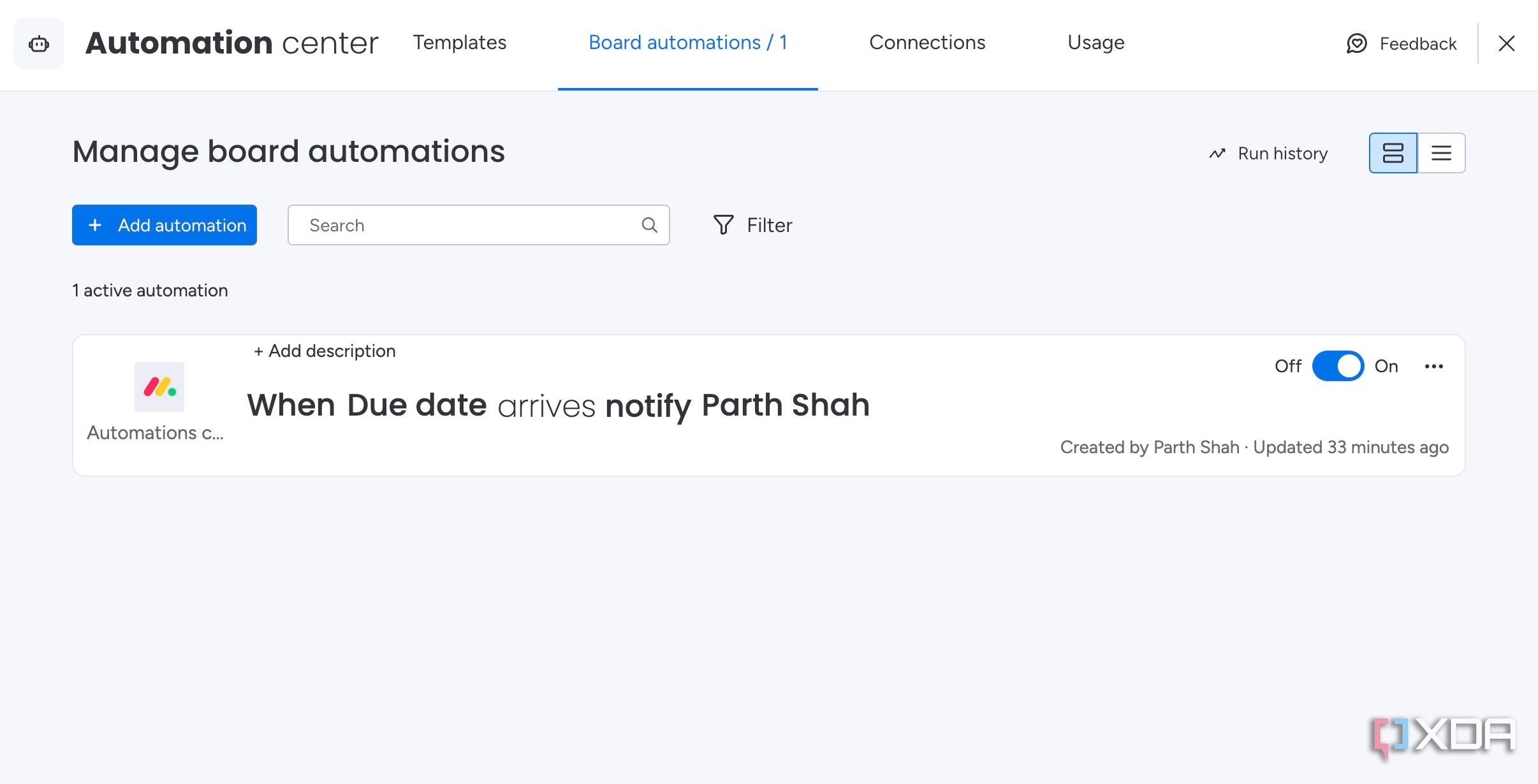This screenshot has width=1538, height=784.
Task: Click the 'Manage board automations' heading
Action: click(x=288, y=152)
